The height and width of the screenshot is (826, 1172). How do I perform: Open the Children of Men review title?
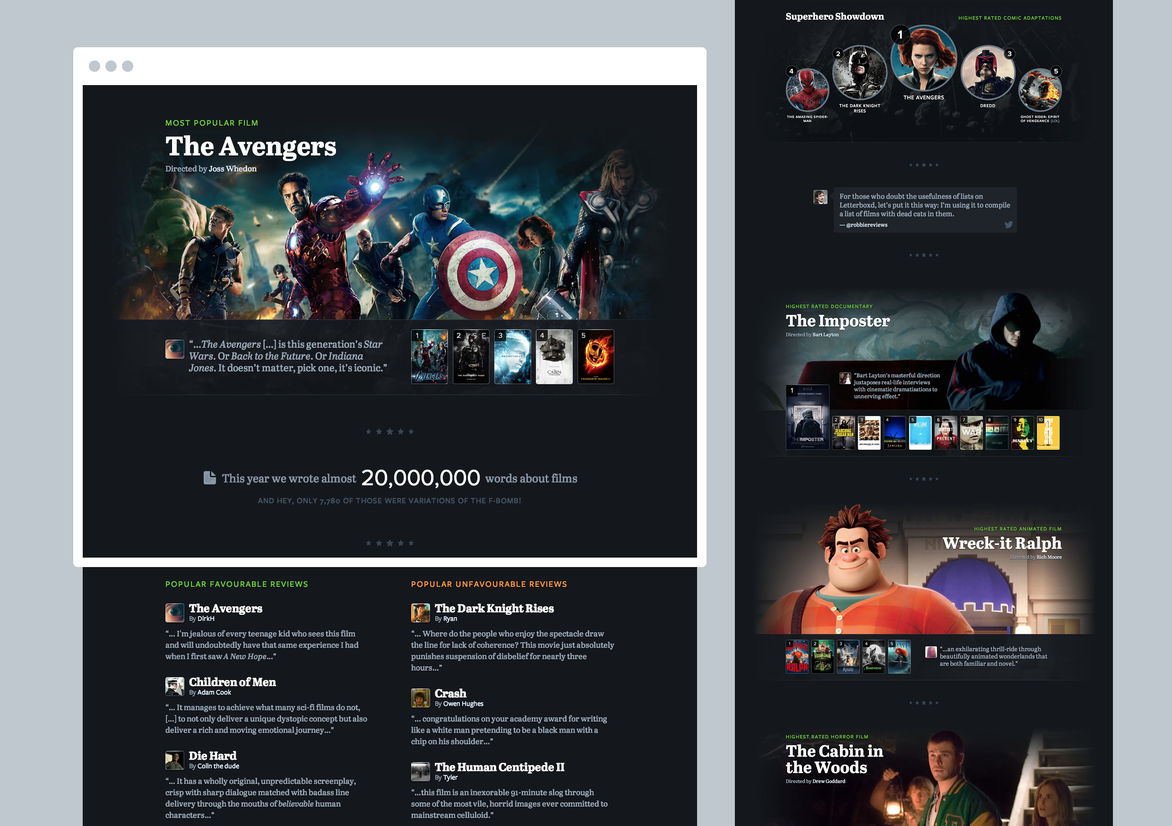[x=232, y=682]
